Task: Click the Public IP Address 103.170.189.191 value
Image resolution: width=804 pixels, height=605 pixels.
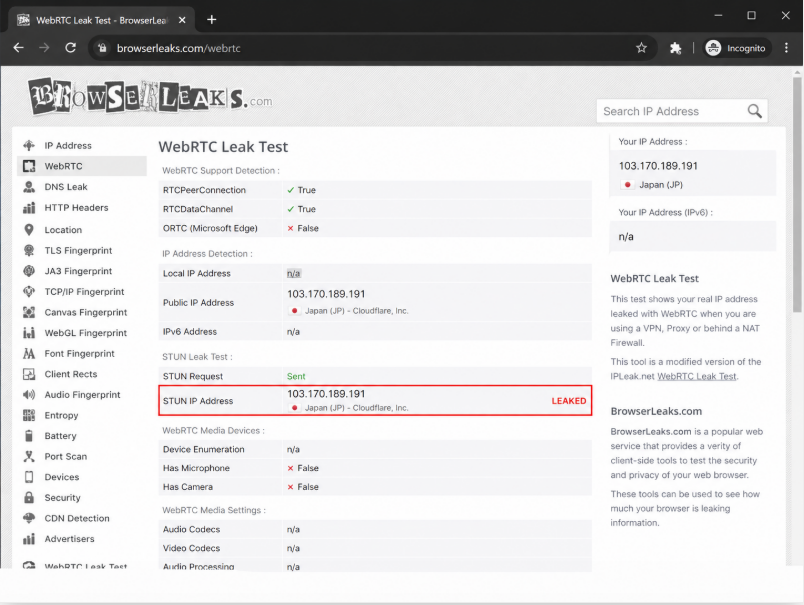Action: click(326, 294)
